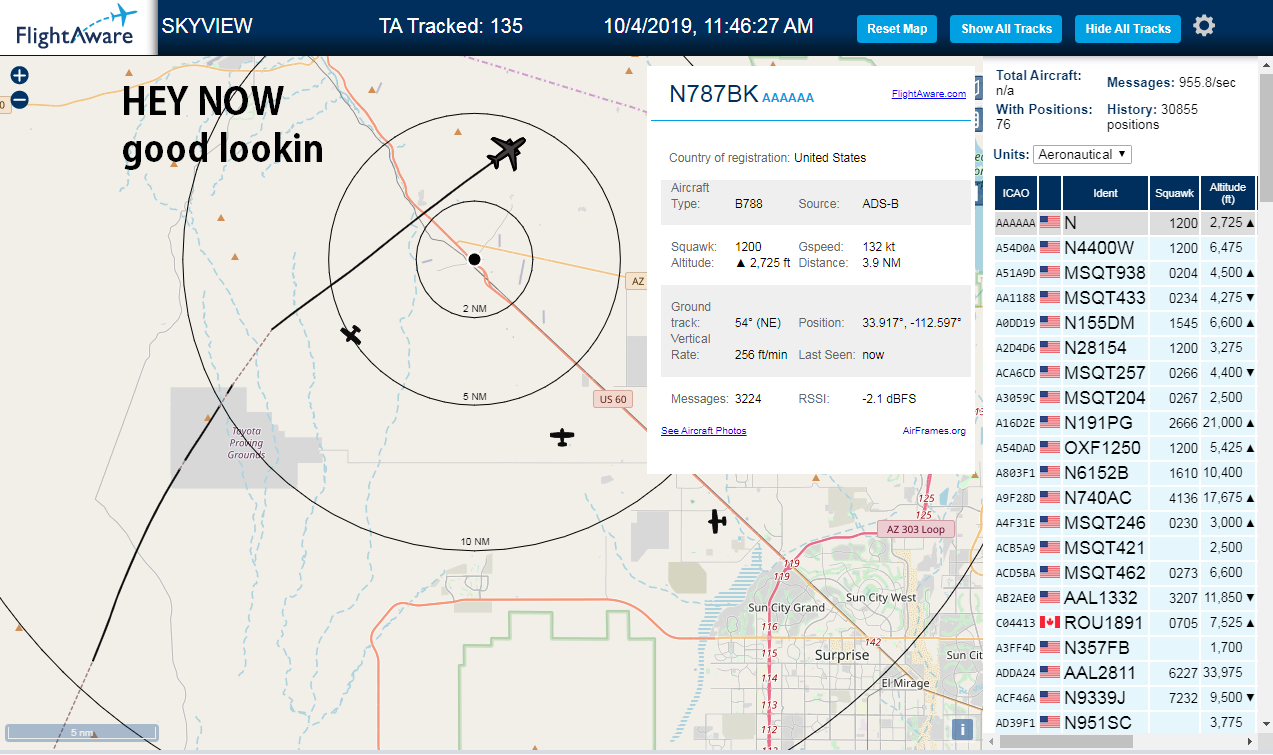Select the N4400W aircraft row
This screenshot has height=755, width=1273.
tap(1125, 248)
